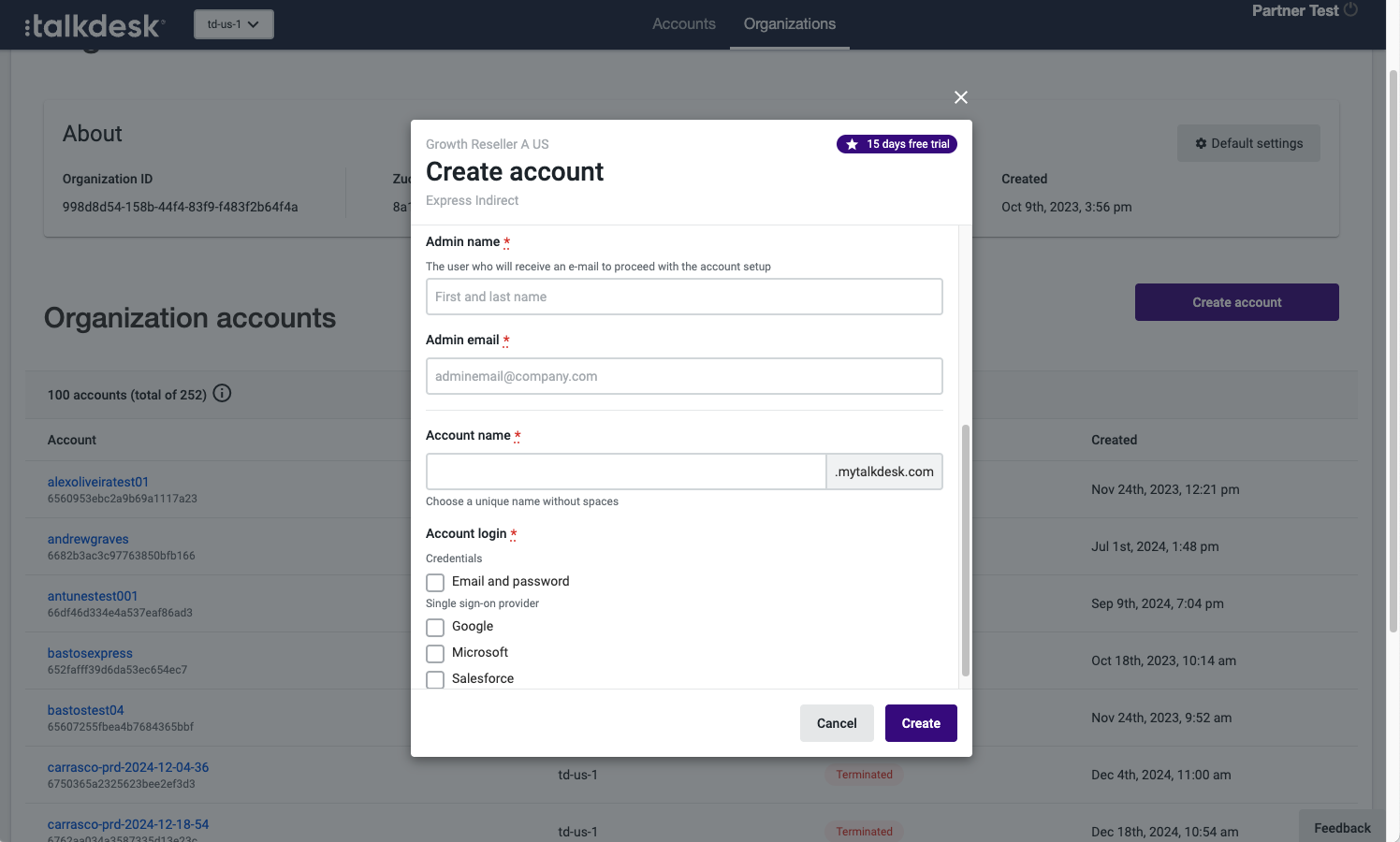Click the power icon next to Partner Test
This screenshot has height=842, width=1400.
1350,10
